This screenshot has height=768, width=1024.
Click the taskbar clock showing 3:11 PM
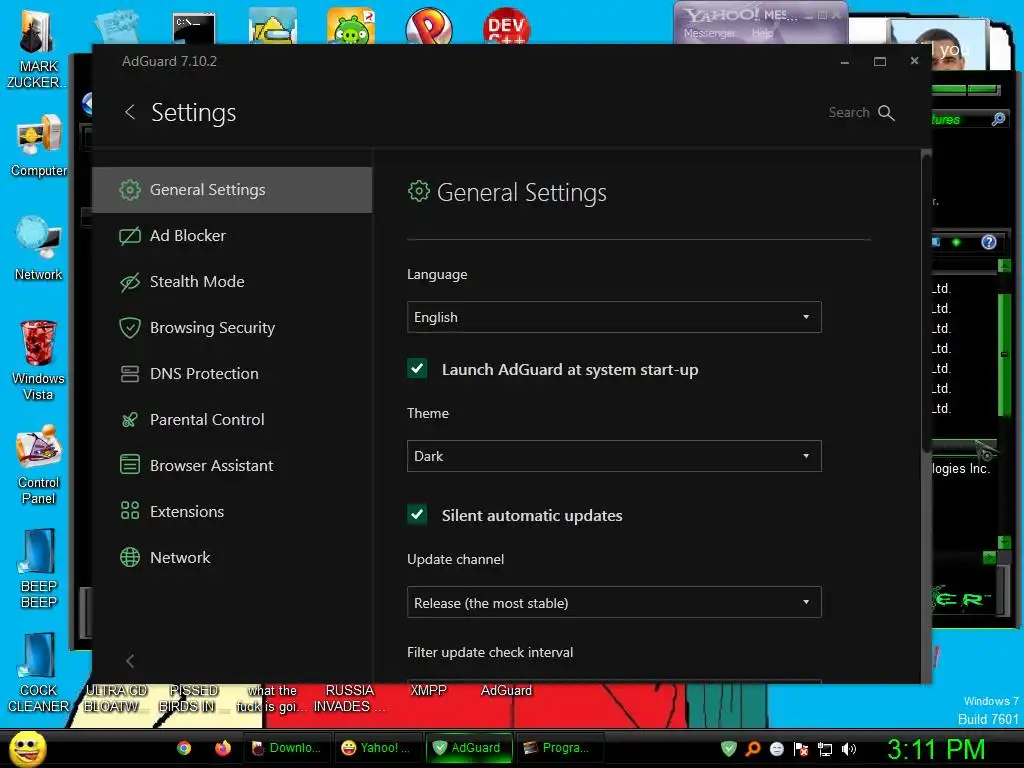[x=936, y=749]
